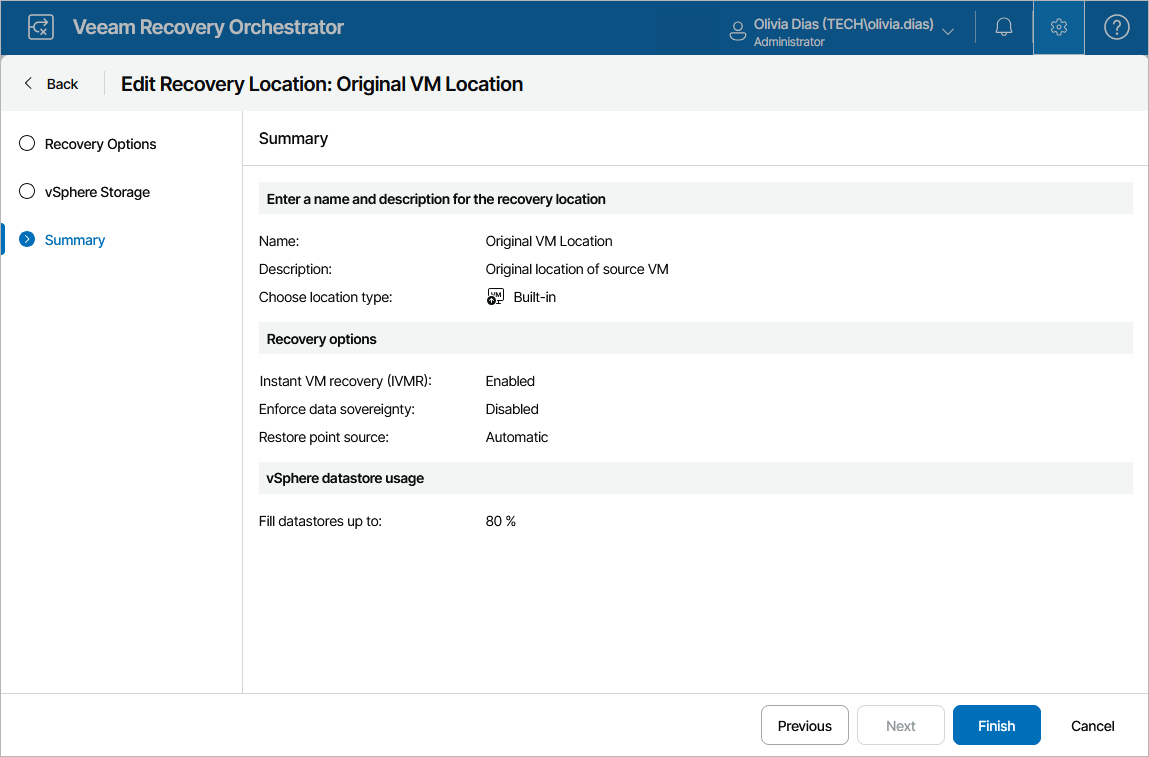
Task: Switch to the vSphere Storage step
Action: [97, 192]
